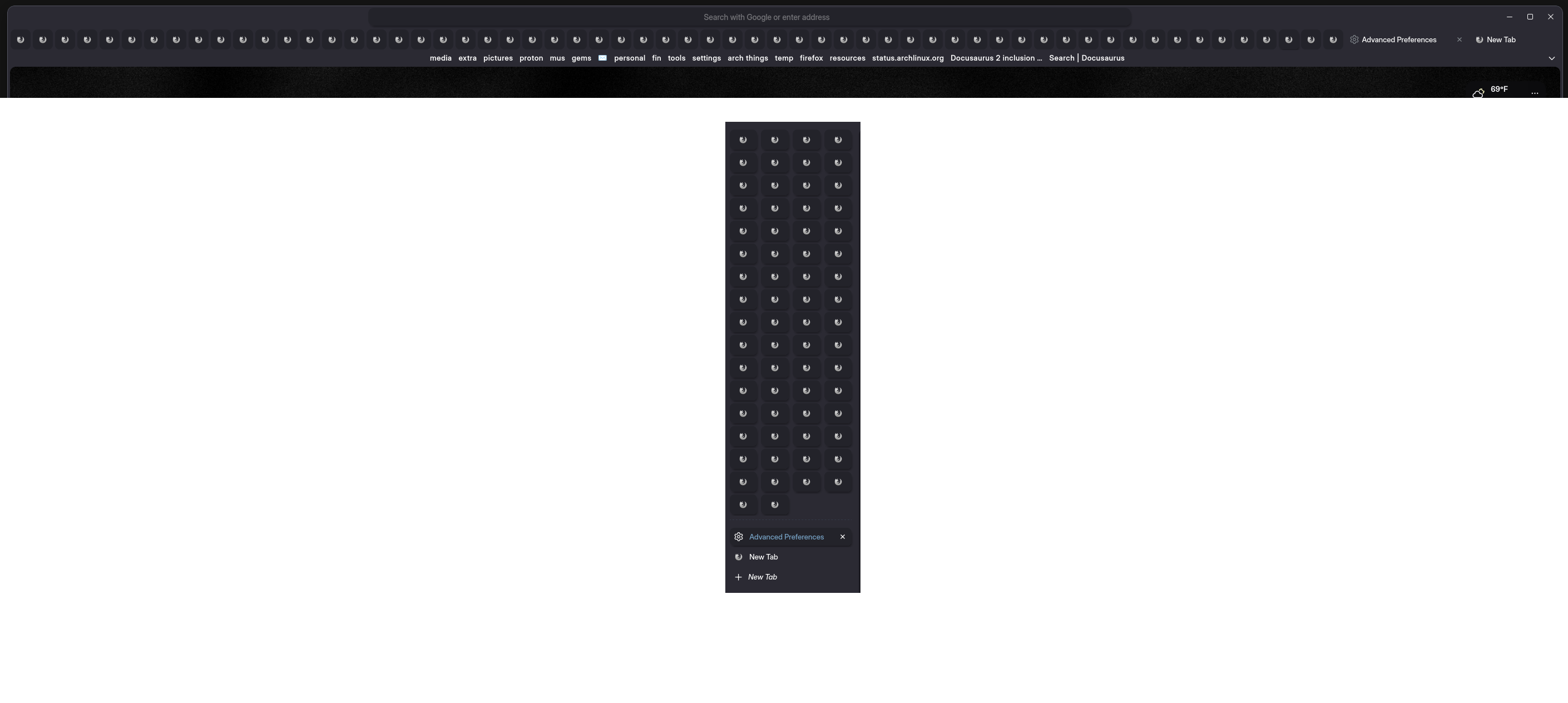Viewport: 1568px width, 703px height.
Task: Expand the bookmarks toolbar overflow chevron
Action: click(1551, 58)
